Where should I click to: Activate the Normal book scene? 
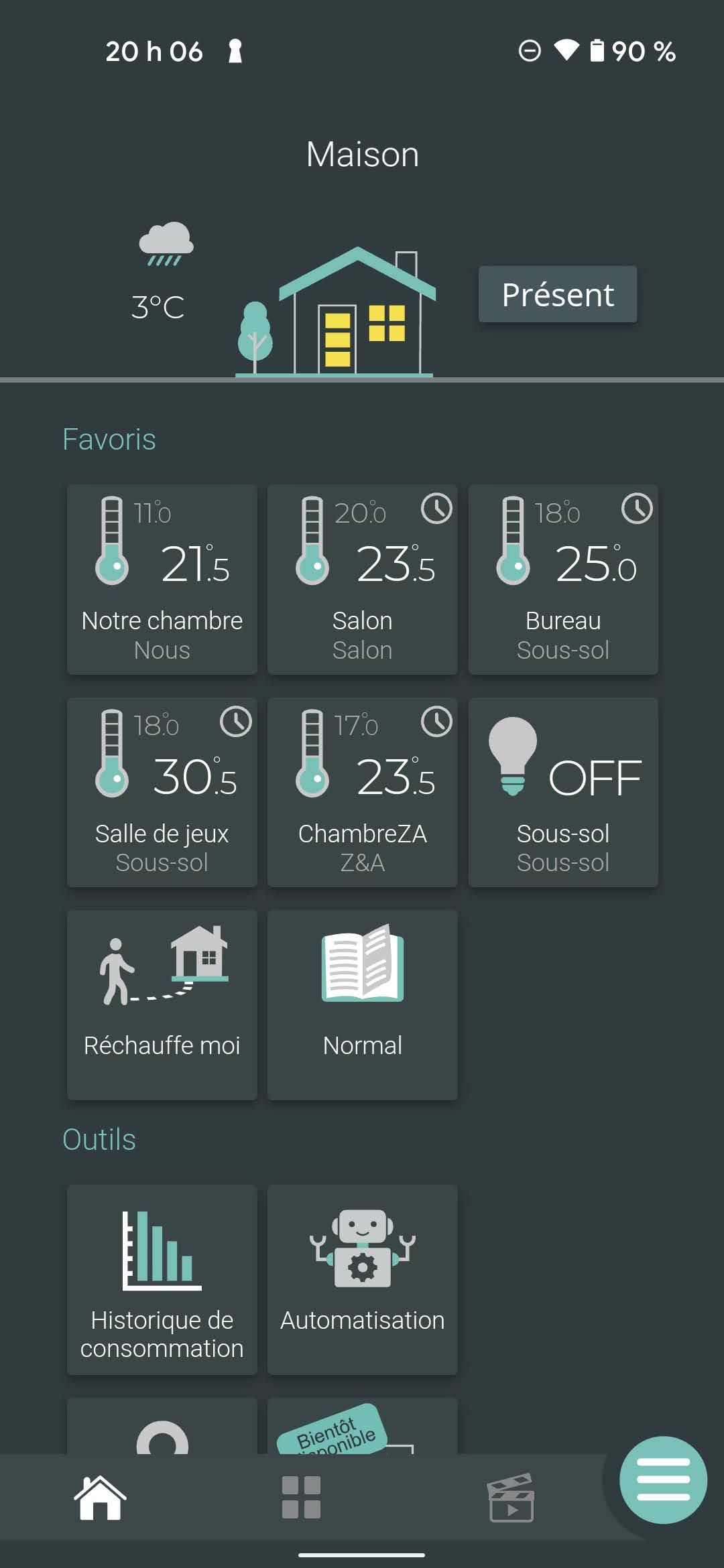coord(362,1004)
